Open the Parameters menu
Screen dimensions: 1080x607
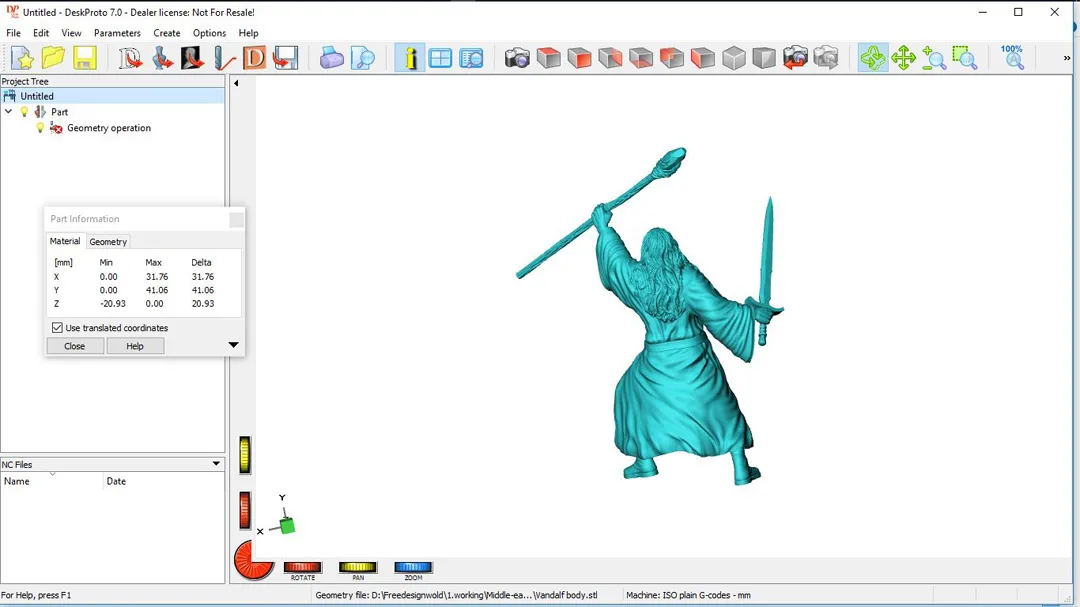click(x=117, y=33)
